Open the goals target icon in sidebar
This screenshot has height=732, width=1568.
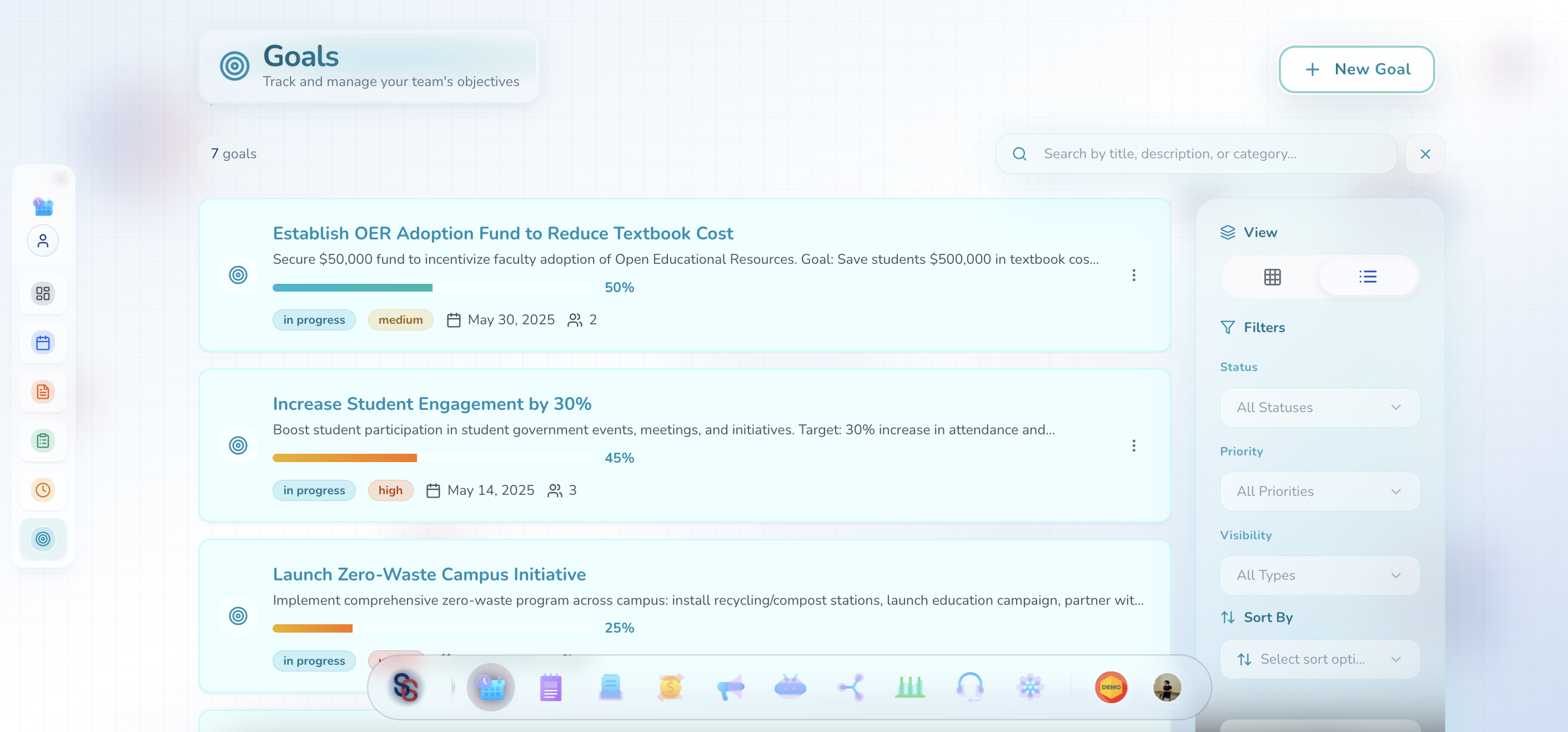[43, 538]
